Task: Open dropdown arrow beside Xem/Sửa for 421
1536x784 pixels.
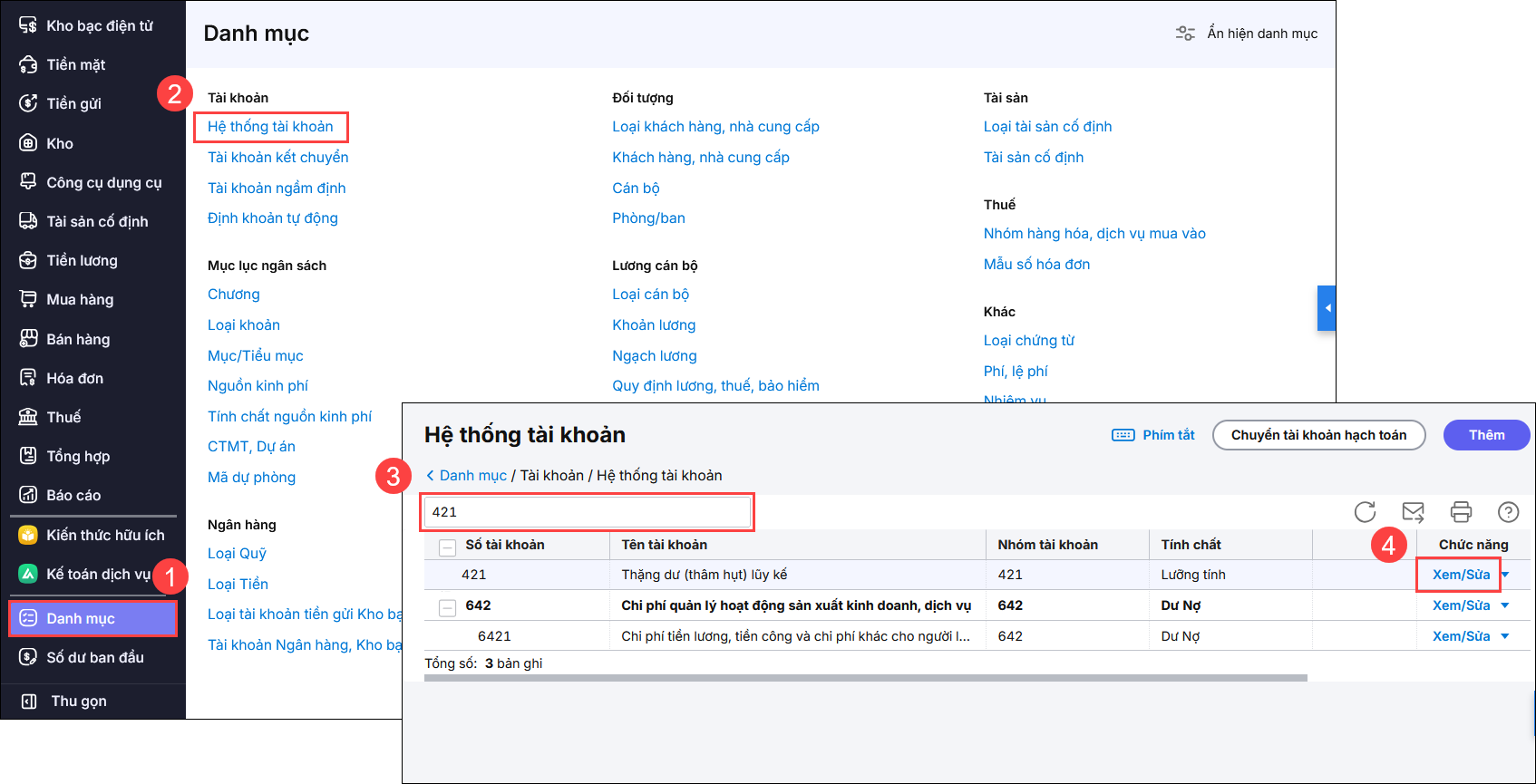Action: (1505, 575)
